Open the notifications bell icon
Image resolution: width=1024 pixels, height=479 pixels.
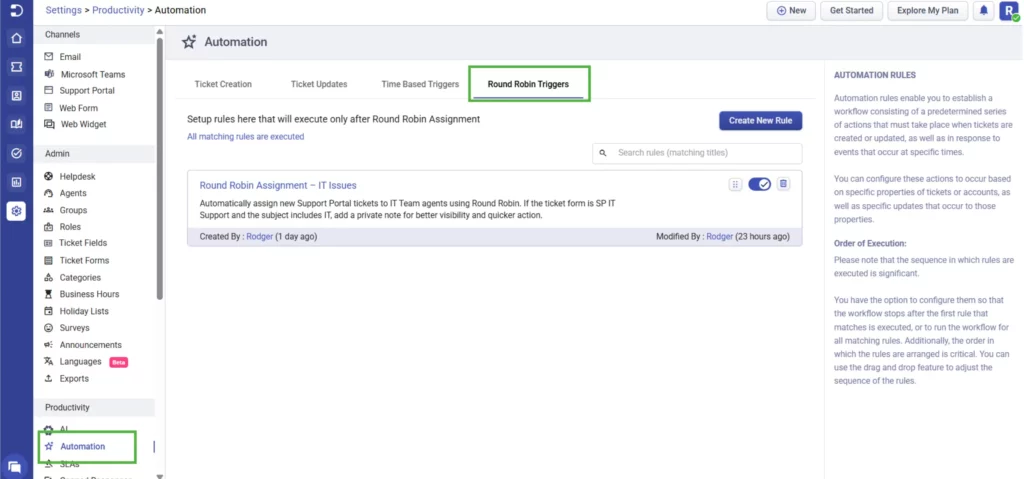click(984, 10)
